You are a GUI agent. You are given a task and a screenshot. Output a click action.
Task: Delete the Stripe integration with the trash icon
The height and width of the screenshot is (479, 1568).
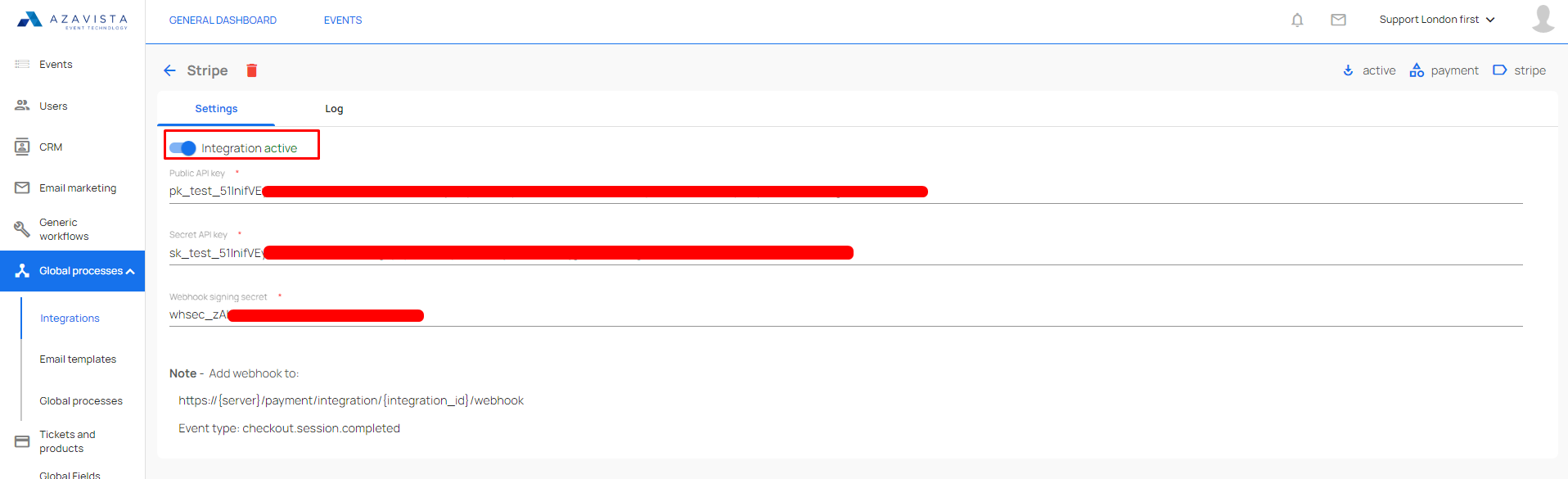point(252,70)
